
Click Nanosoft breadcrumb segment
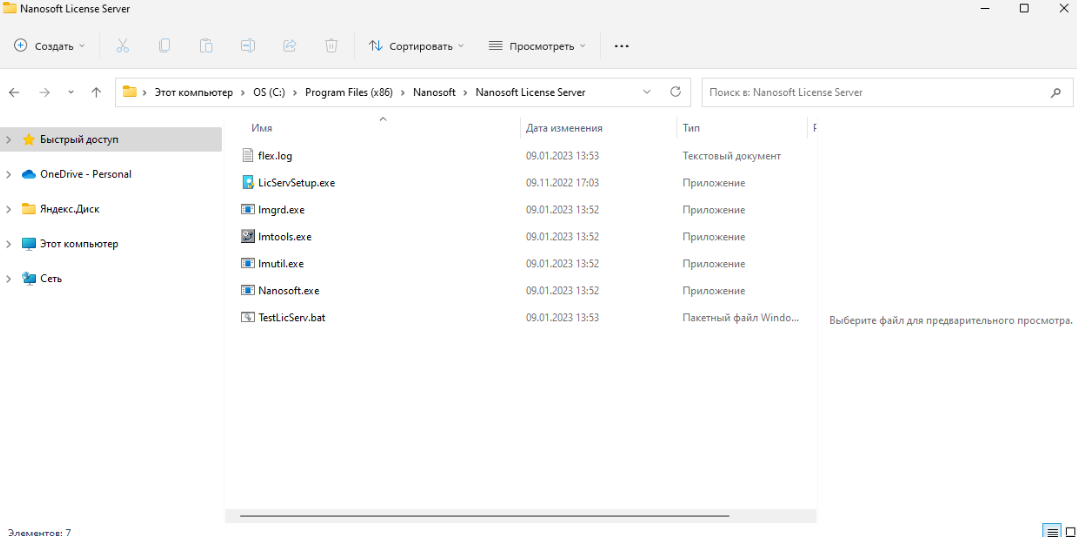click(x=434, y=92)
